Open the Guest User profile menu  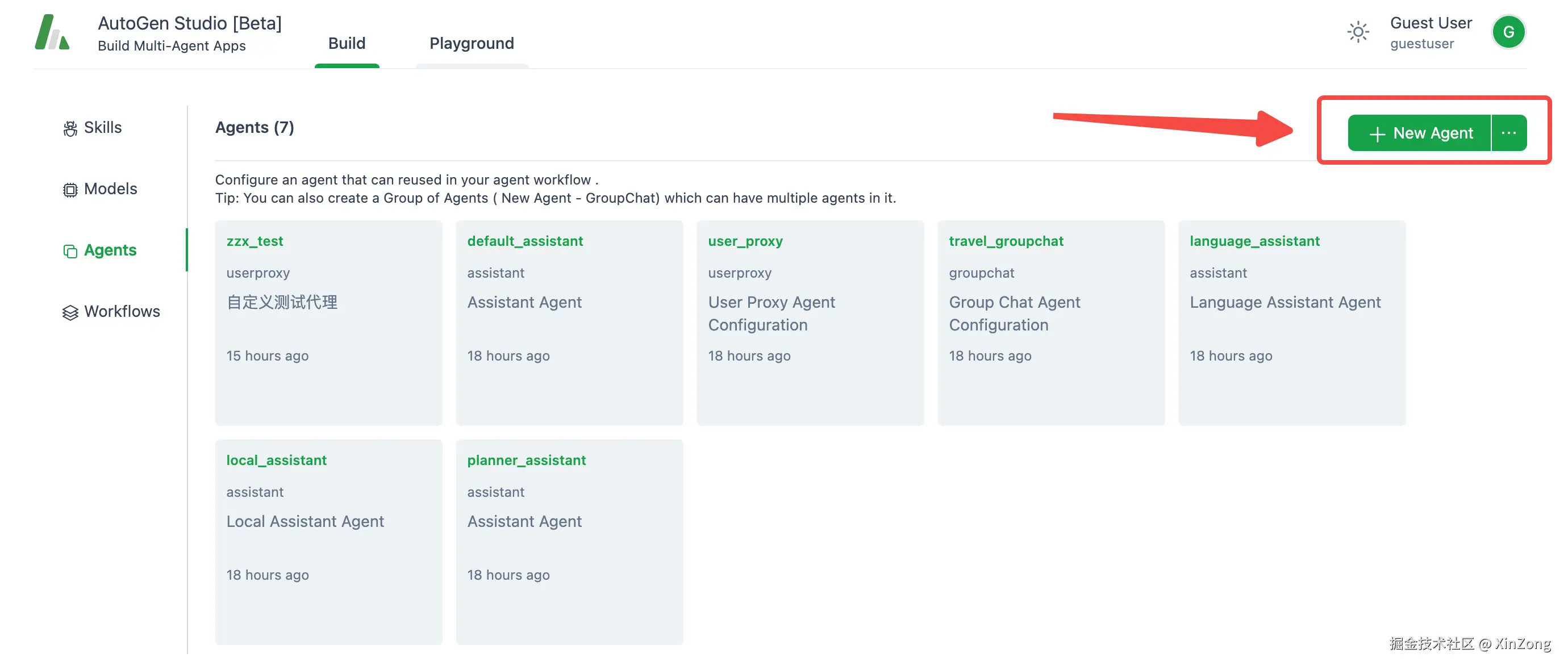click(x=1431, y=32)
